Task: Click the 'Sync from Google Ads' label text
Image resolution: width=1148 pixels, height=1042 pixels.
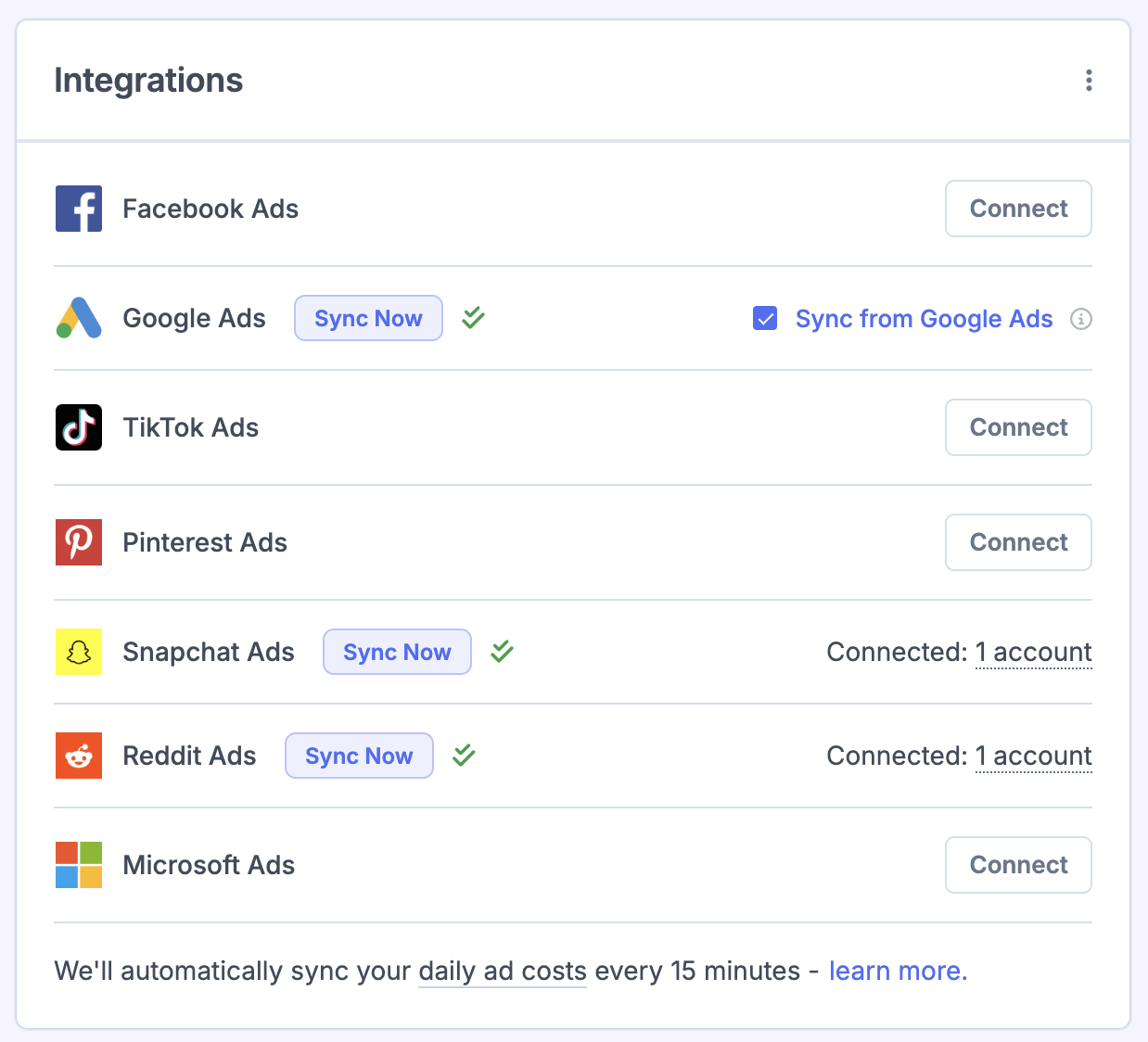Action: click(925, 319)
